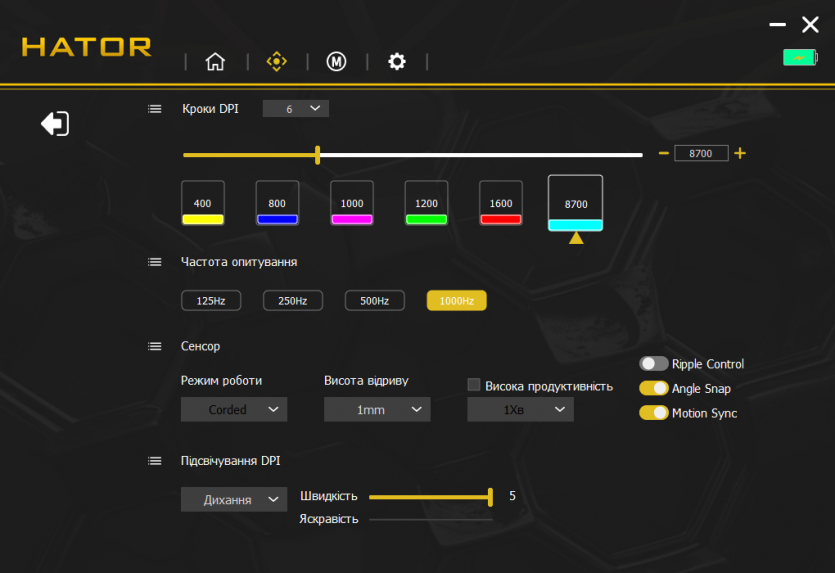Screen dimensions: 835x573
Task: Expand the Кроки DPI count dropdown
Action: 296,108
